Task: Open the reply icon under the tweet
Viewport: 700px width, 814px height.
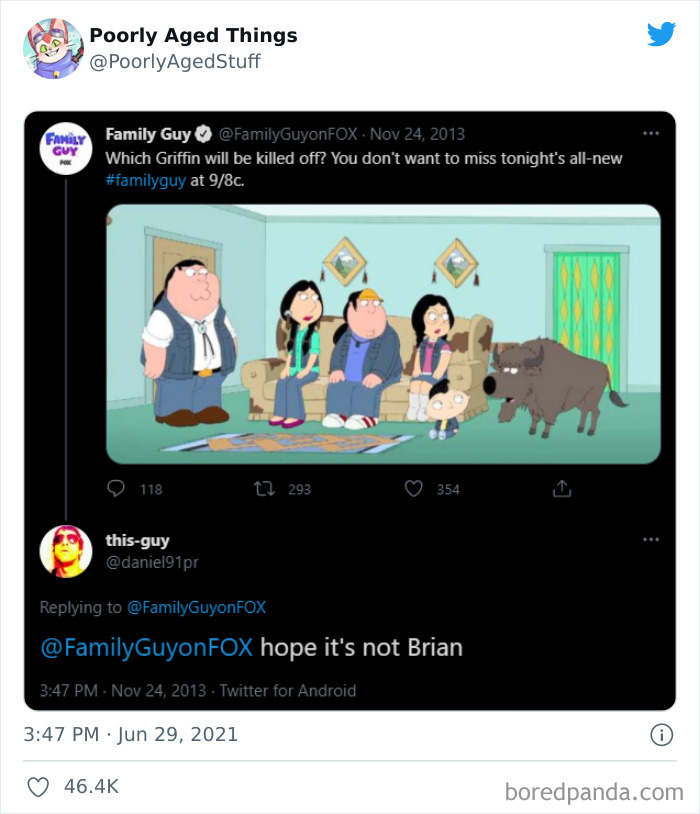Action: pos(117,488)
